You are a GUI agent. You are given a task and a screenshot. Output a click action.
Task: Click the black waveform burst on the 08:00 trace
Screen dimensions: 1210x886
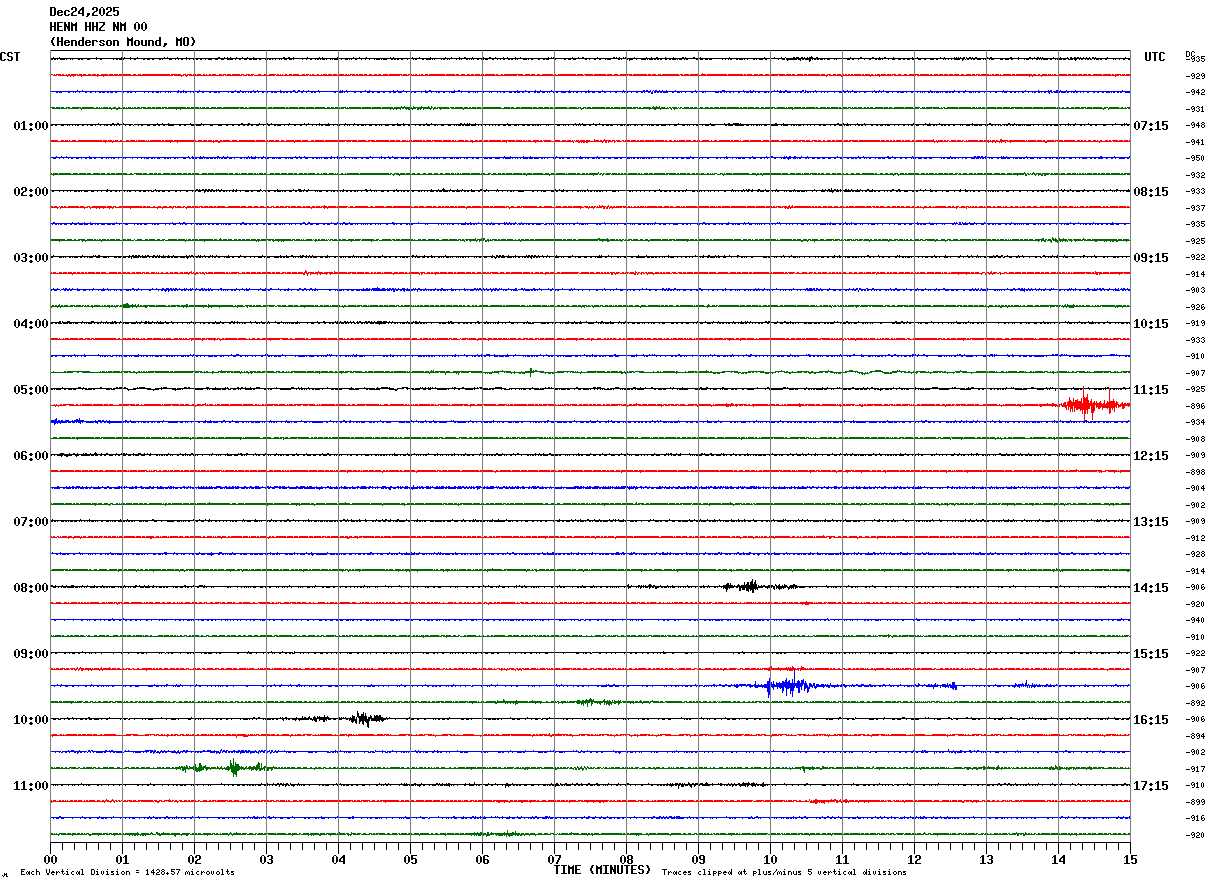(x=747, y=587)
